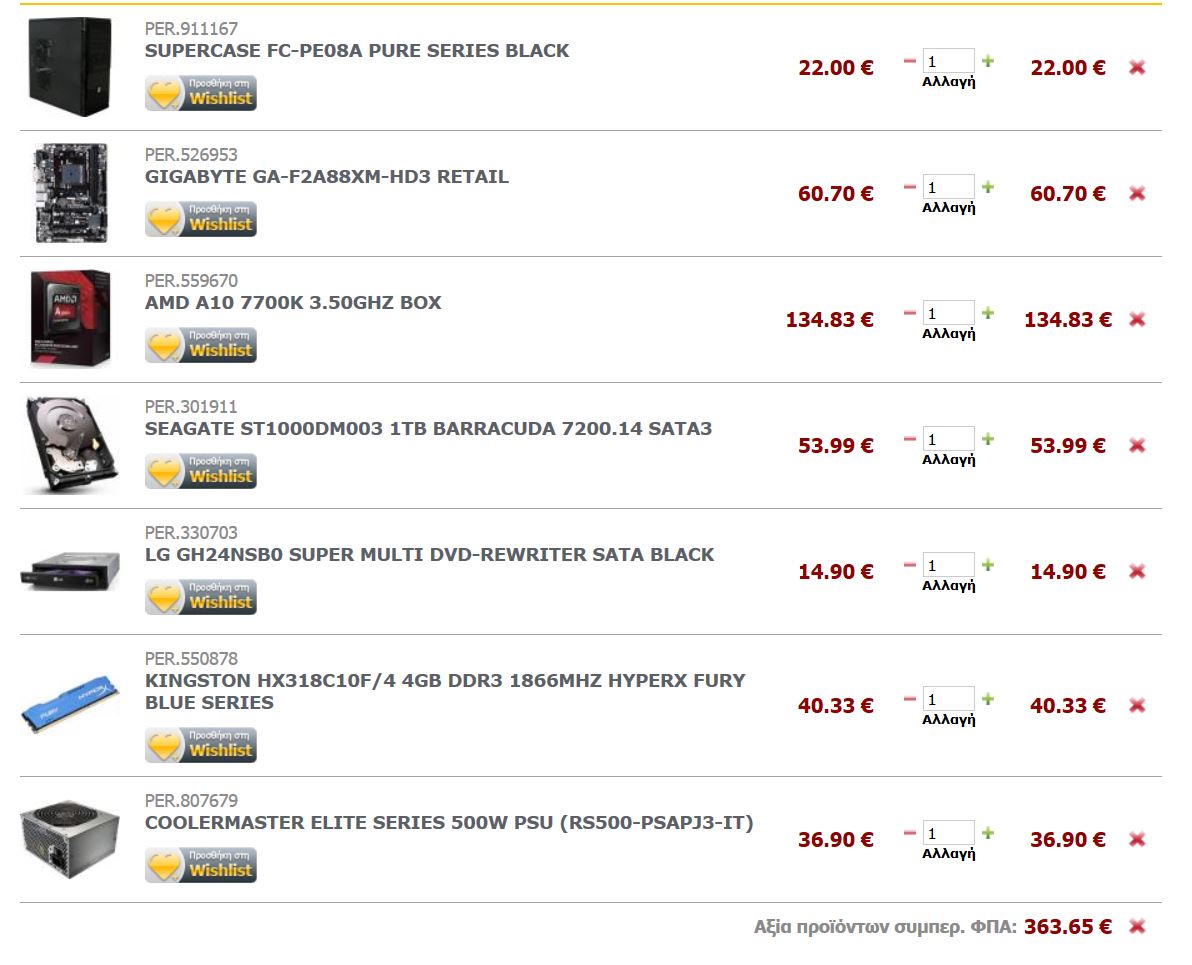1192x965 pixels.
Task: Add Coolermaster PSU to Wishlist
Action: (x=201, y=865)
